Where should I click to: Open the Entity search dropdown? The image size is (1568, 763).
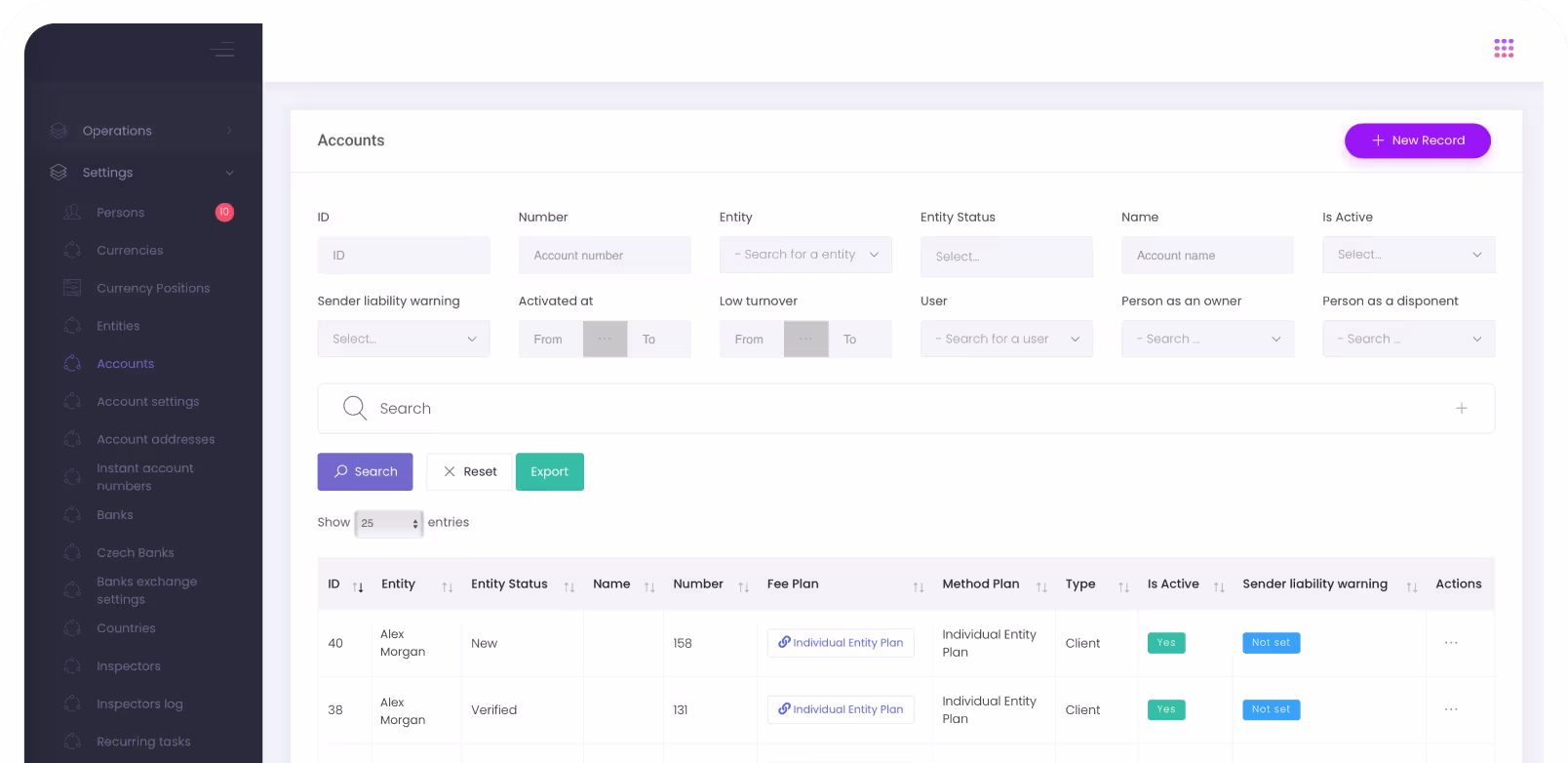[805, 255]
